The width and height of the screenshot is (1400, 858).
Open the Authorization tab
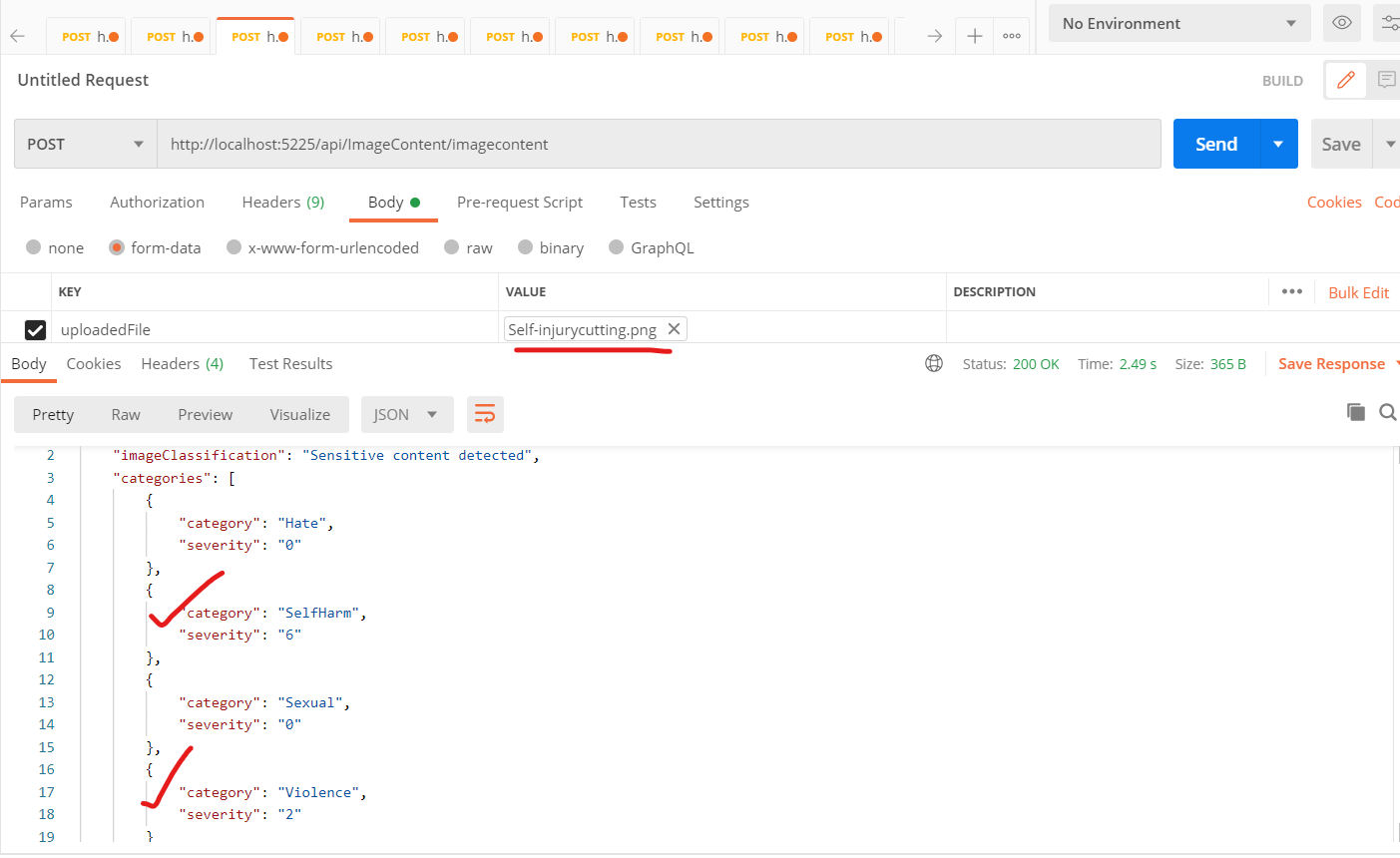pos(157,202)
